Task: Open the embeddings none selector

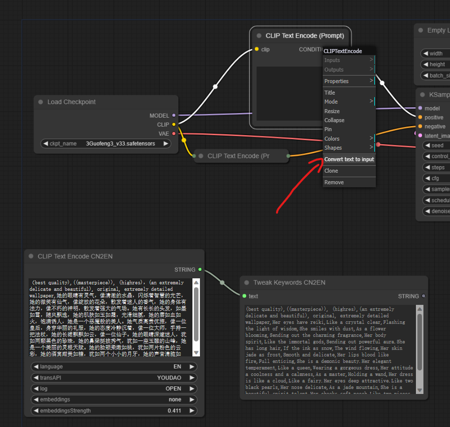Action: pyautogui.click(x=114, y=400)
